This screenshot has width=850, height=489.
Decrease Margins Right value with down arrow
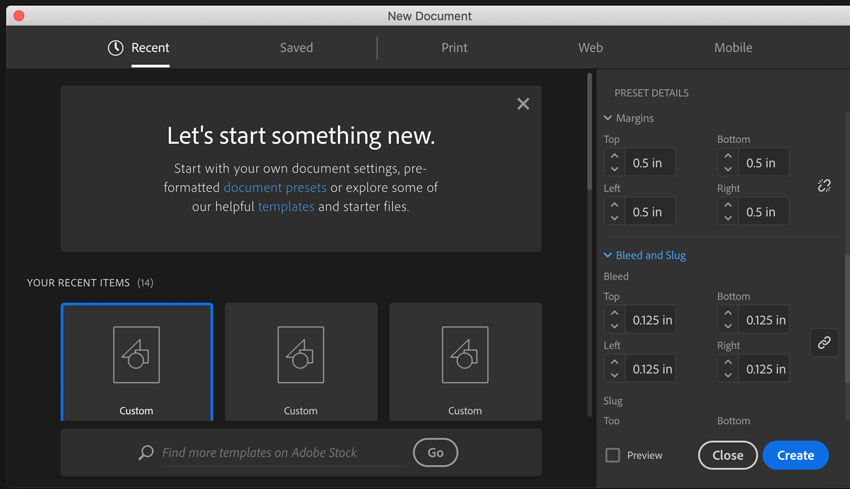[728, 217]
